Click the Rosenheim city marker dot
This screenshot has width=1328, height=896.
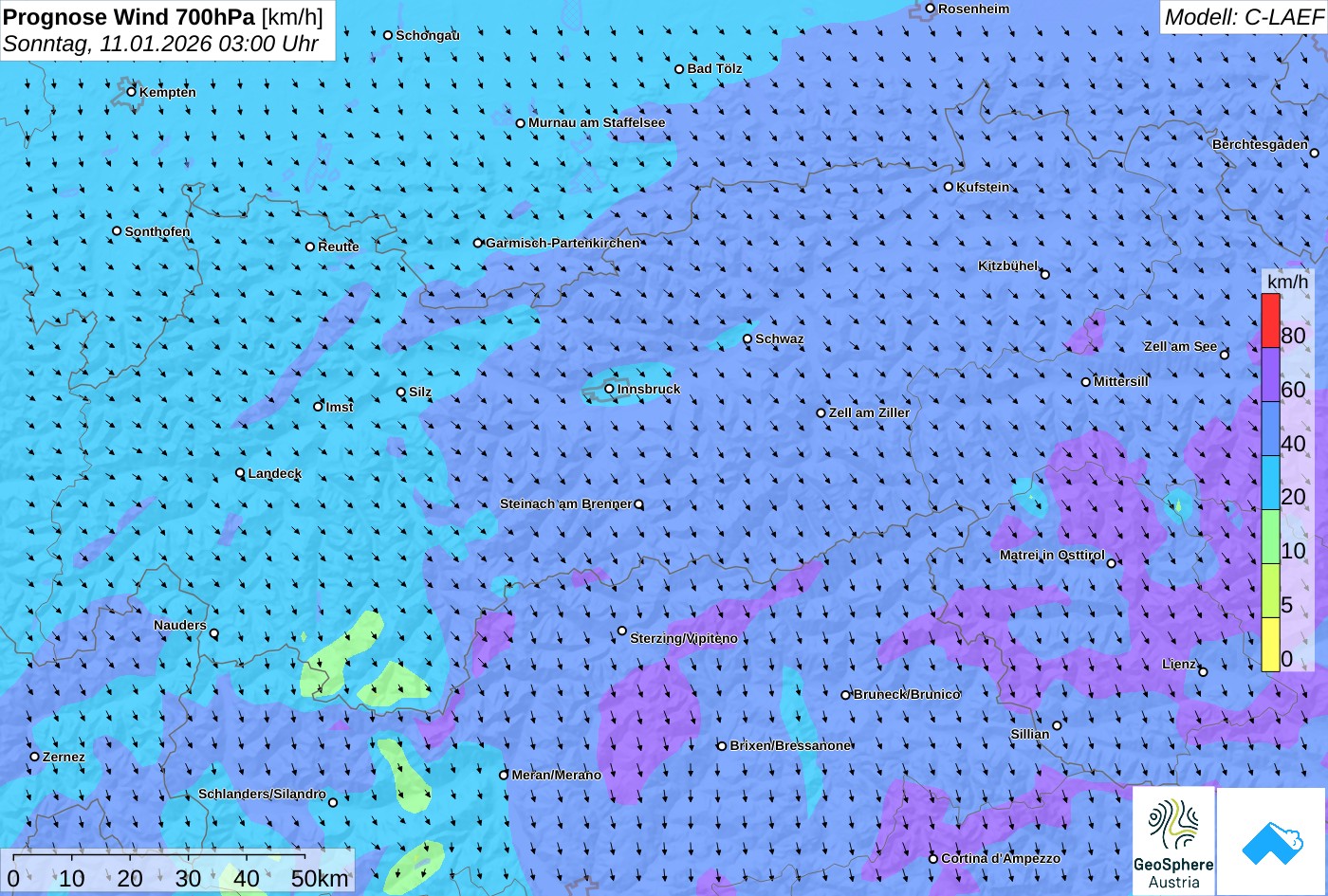pyautogui.click(x=931, y=9)
